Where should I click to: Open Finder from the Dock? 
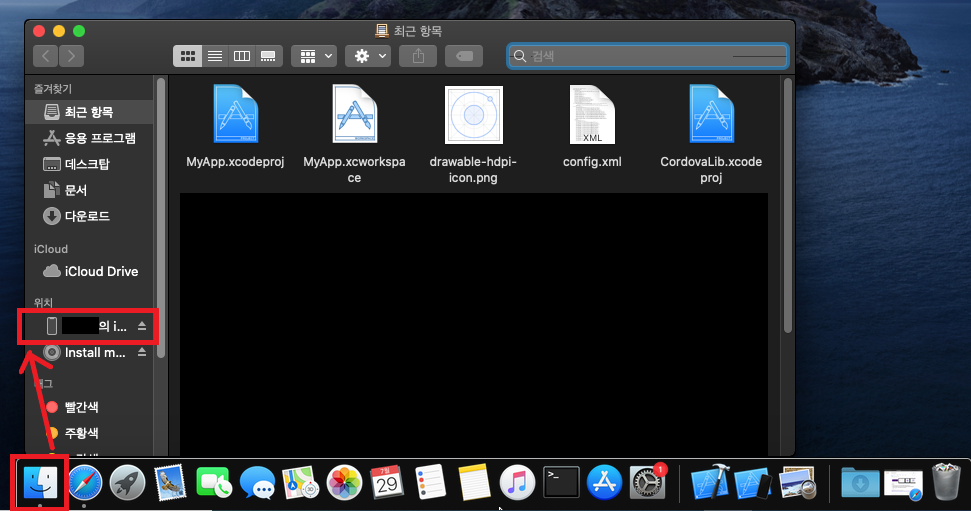pyautogui.click(x=40, y=483)
